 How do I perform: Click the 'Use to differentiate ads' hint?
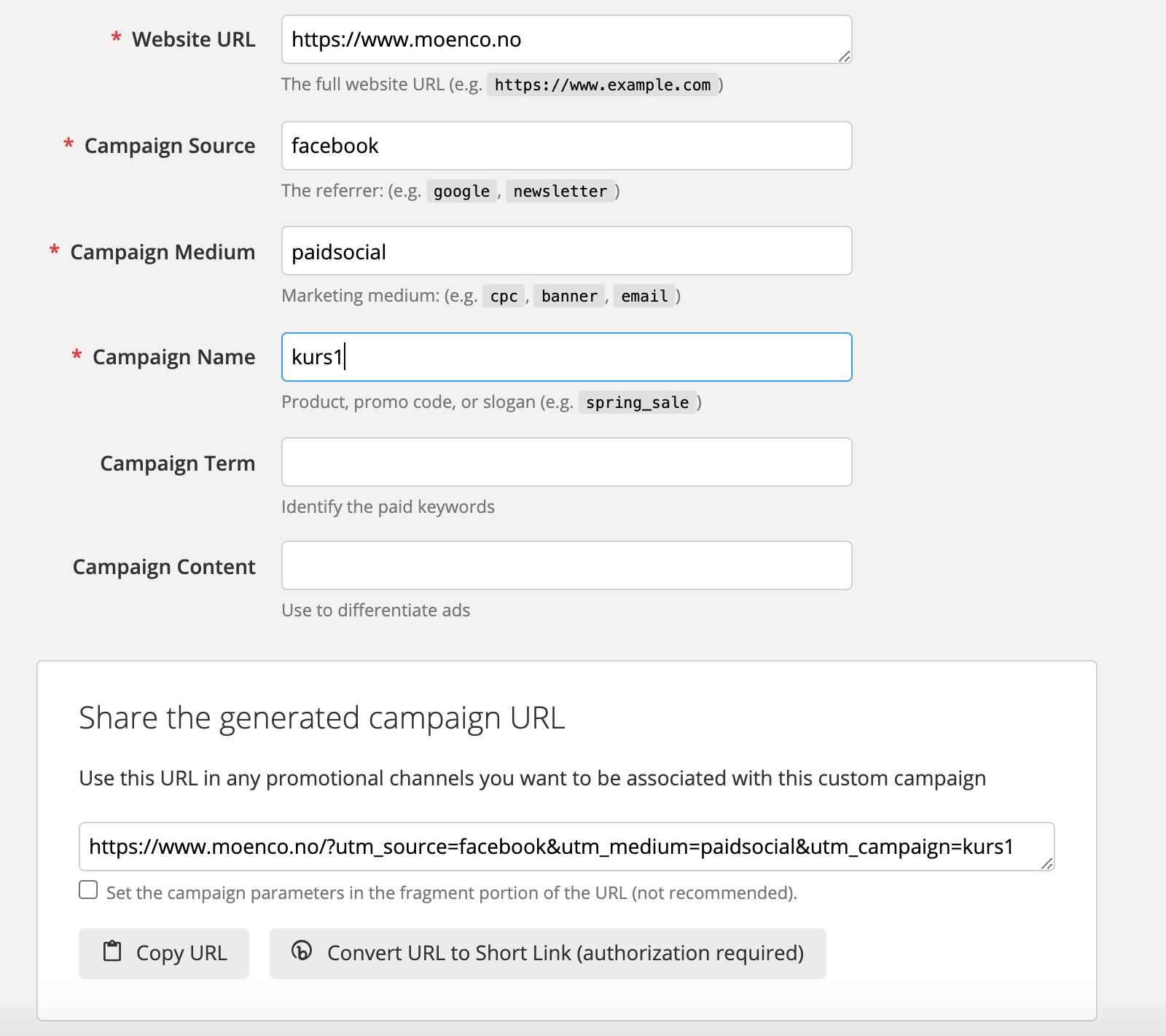click(376, 611)
